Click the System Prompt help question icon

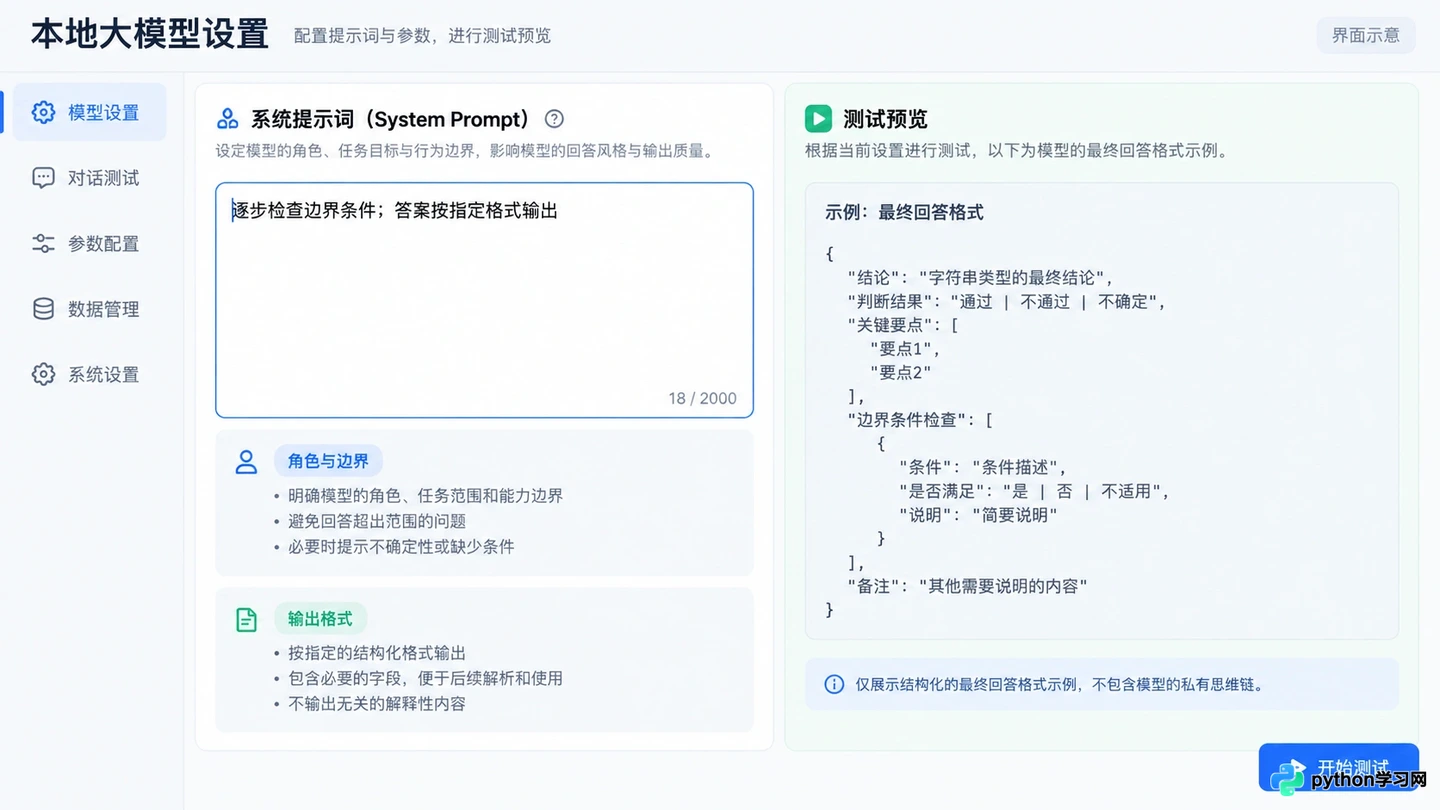coord(554,119)
